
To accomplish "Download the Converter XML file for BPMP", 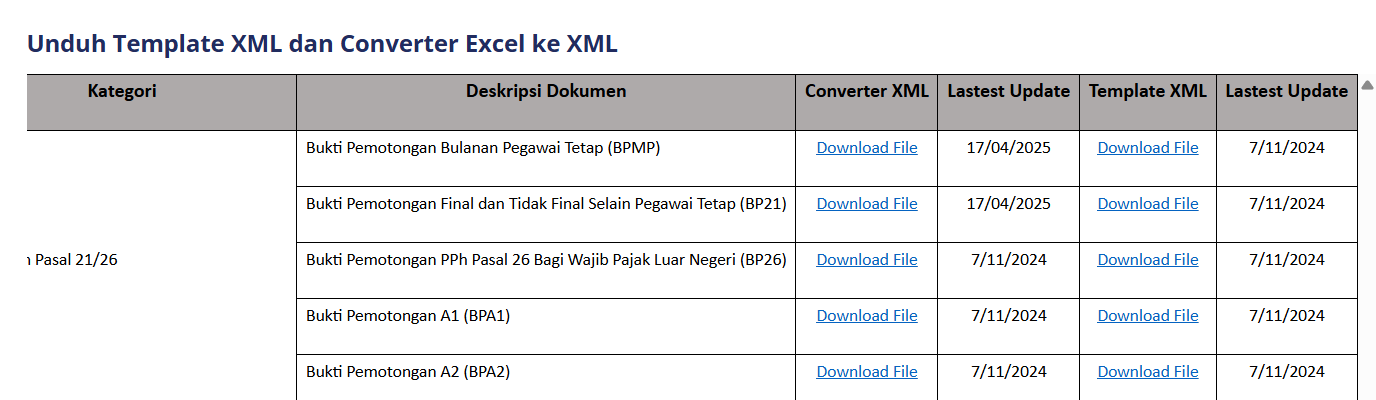I will (x=866, y=148).
